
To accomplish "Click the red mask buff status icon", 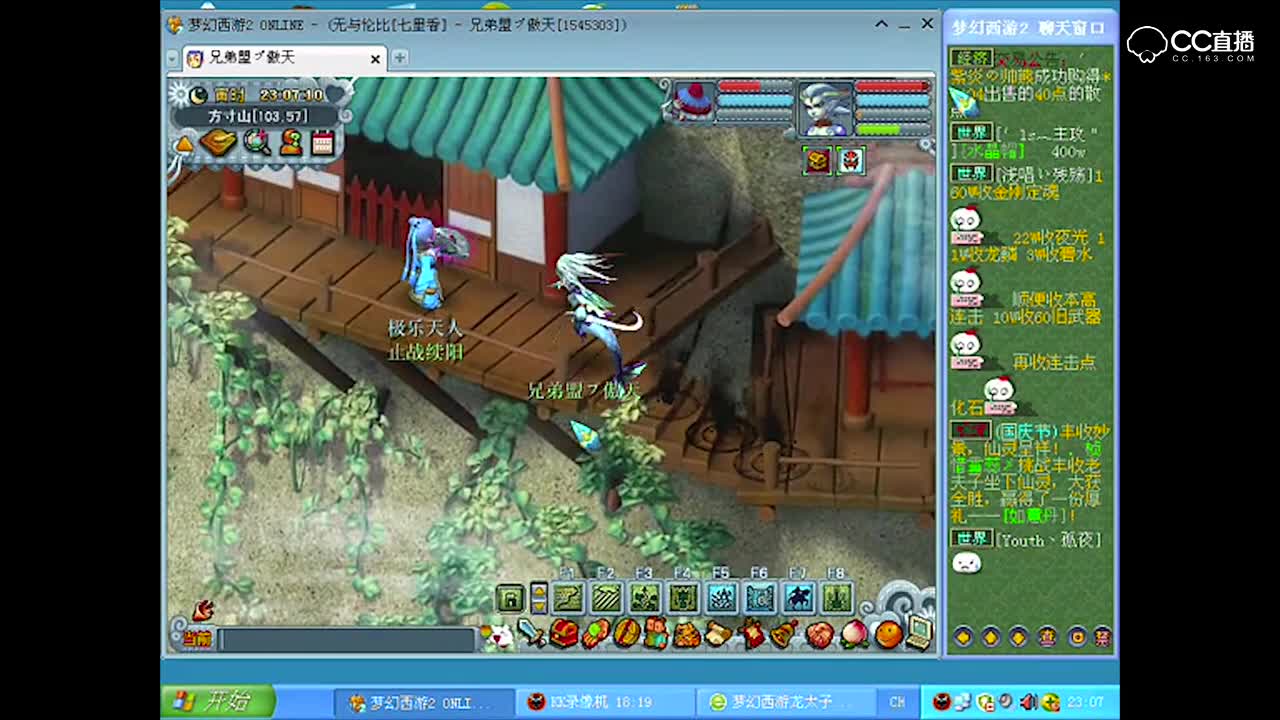I will (851, 160).
